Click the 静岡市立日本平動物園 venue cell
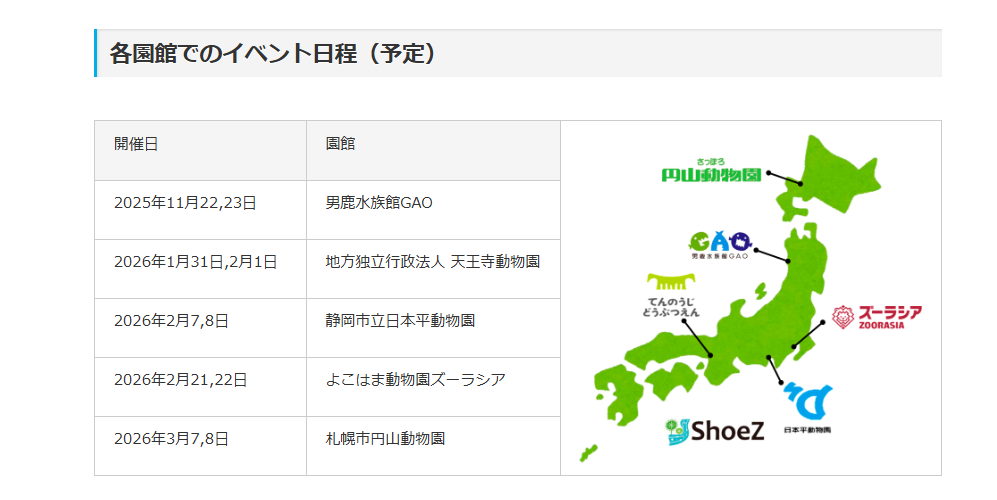This screenshot has width=997, height=500. [x=400, y=321]
